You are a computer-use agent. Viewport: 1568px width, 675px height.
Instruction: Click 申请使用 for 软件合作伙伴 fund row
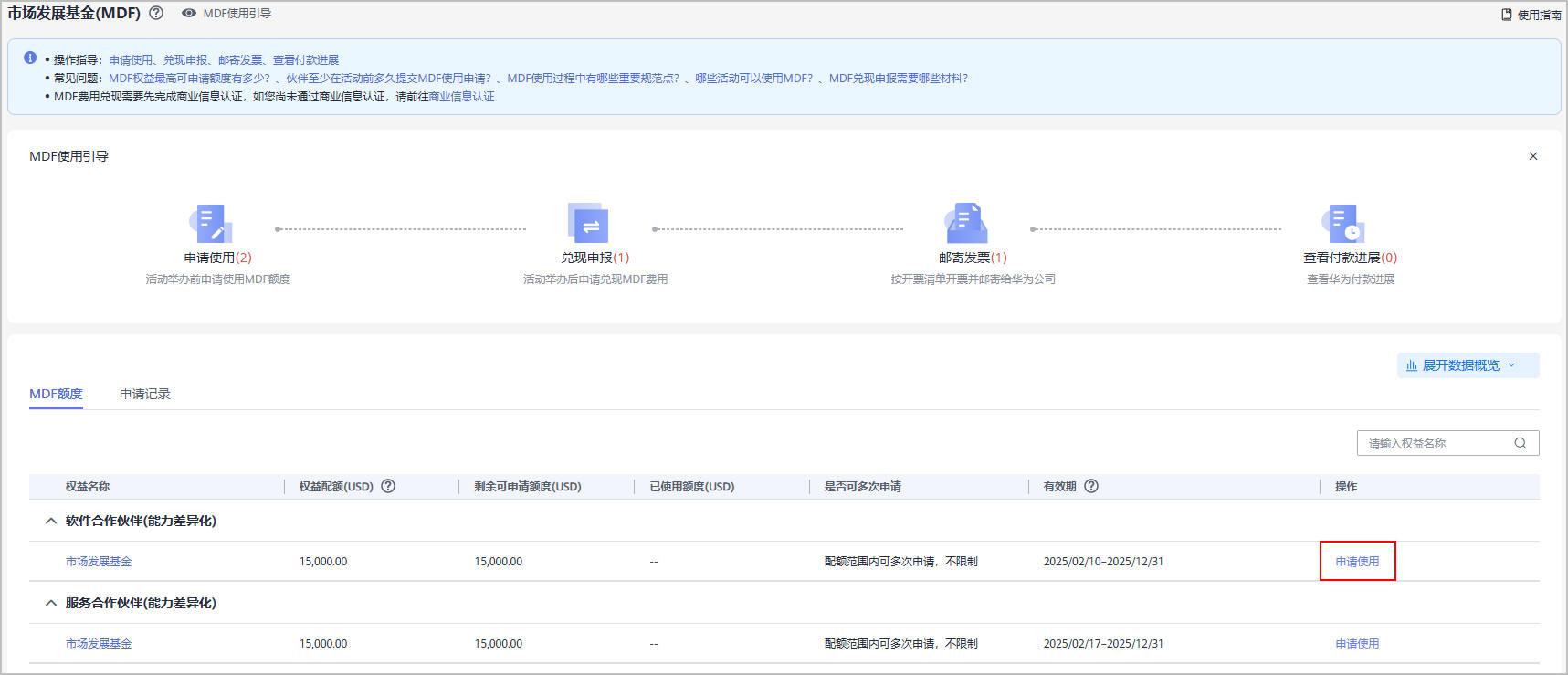(x=1357, y=562)
